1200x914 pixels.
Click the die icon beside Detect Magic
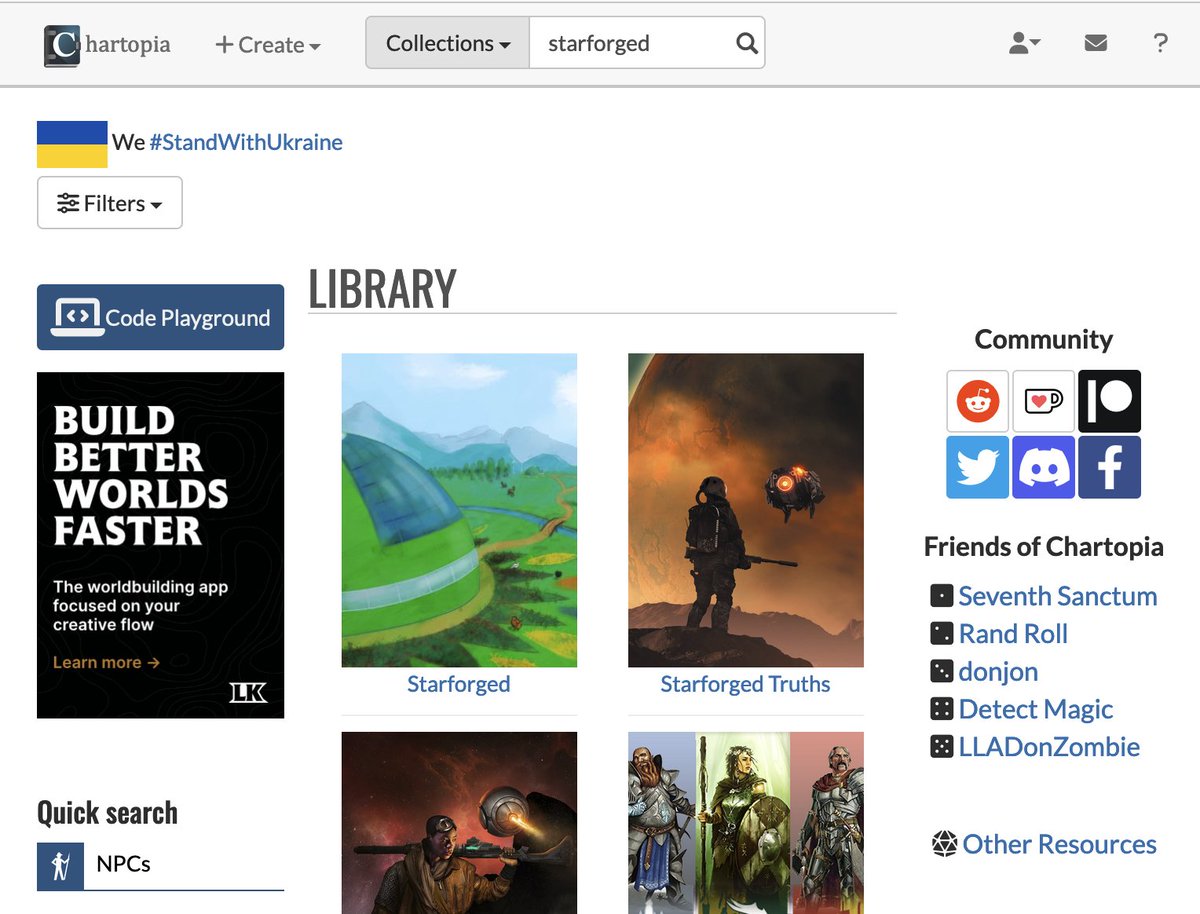click(x=941, y=709)
